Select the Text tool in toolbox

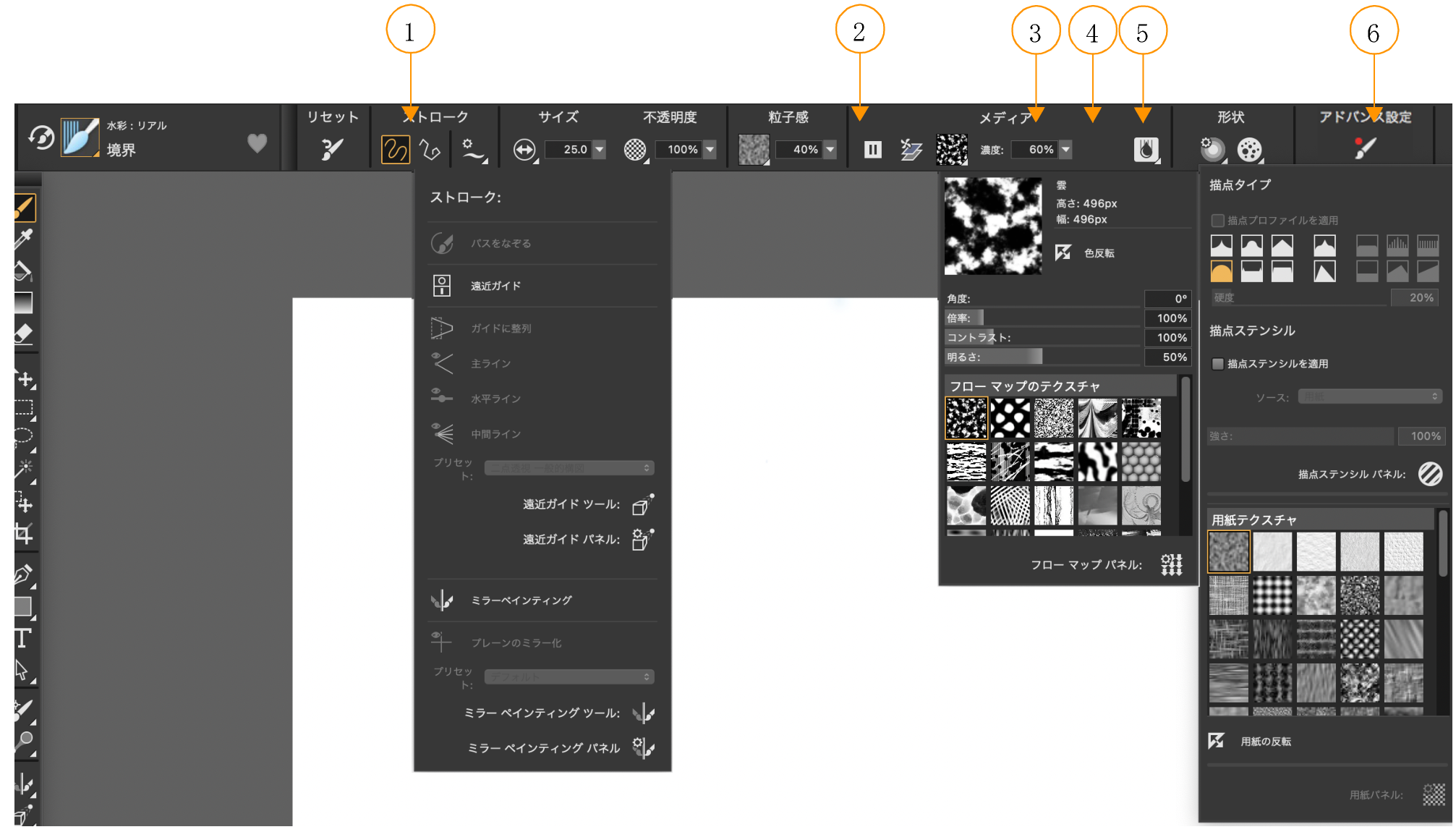pos(23,638)
